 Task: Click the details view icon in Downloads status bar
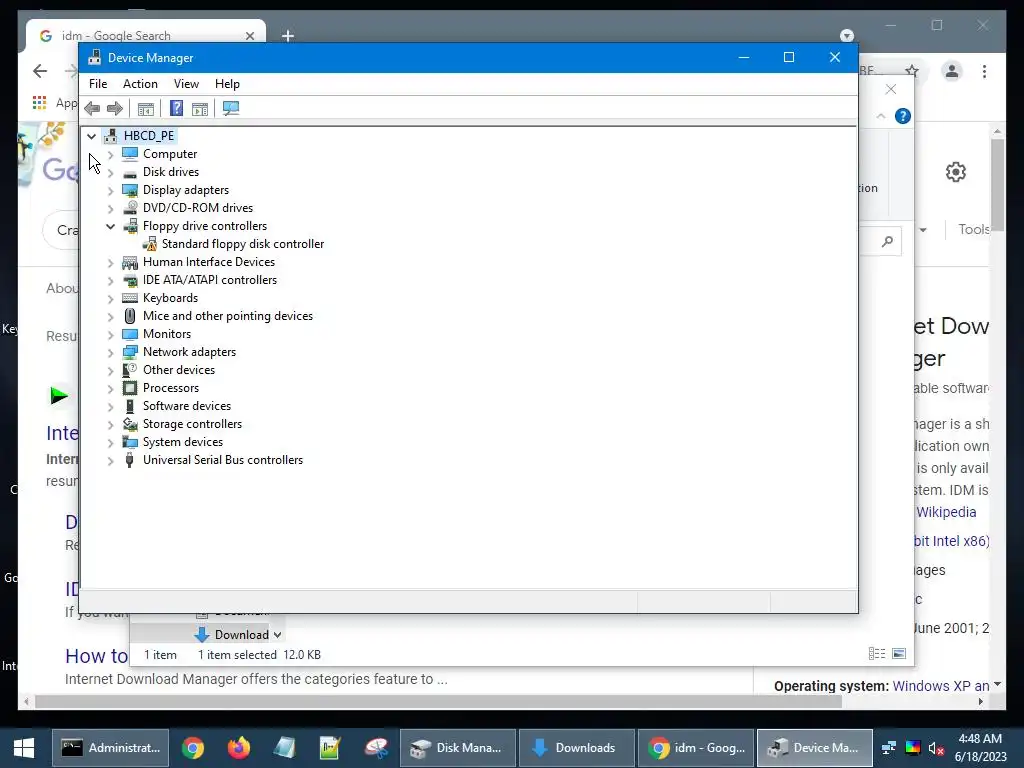pos(877,654)
